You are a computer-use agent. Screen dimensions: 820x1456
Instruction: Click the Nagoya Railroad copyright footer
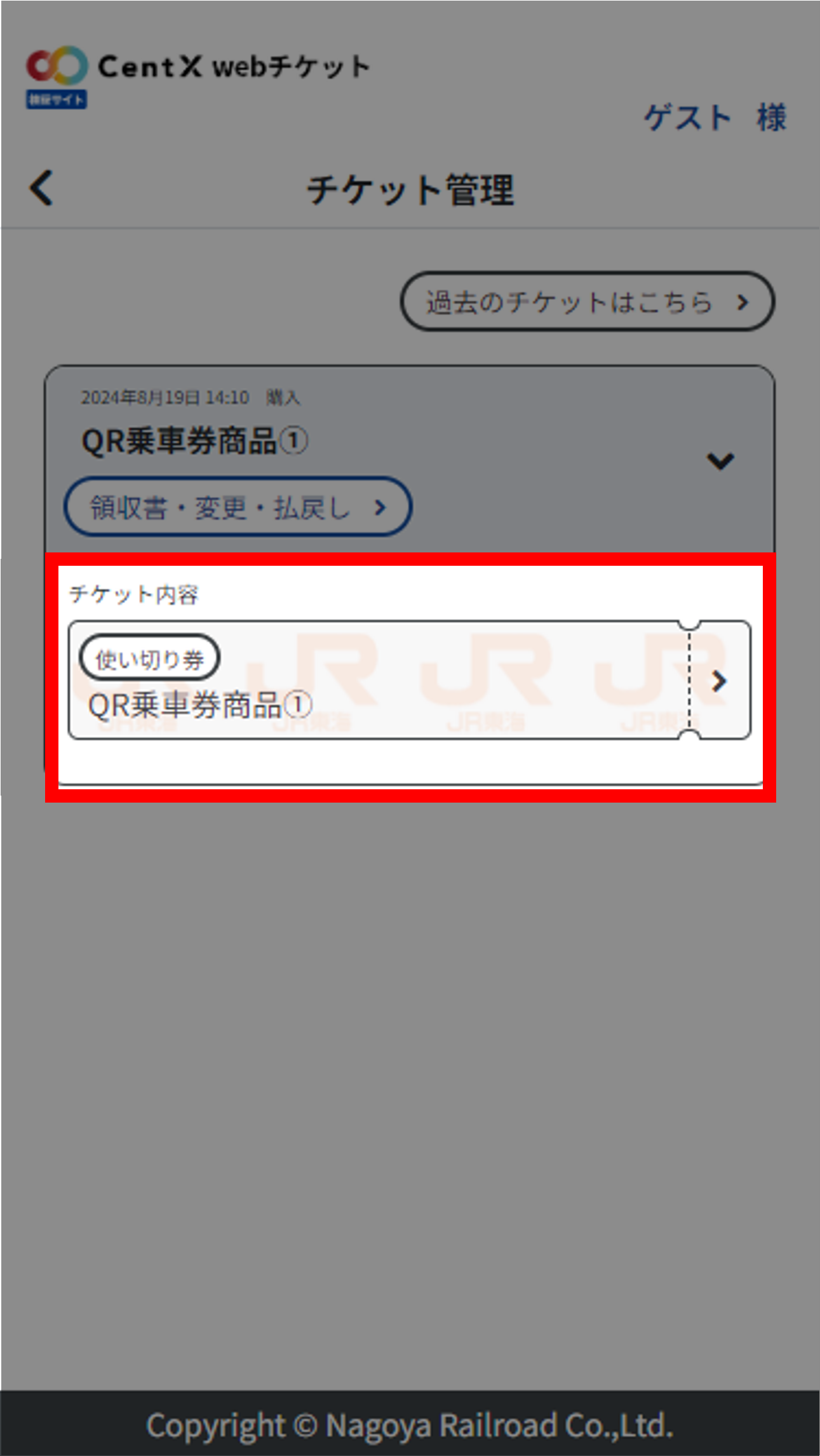click(410, 1426)
